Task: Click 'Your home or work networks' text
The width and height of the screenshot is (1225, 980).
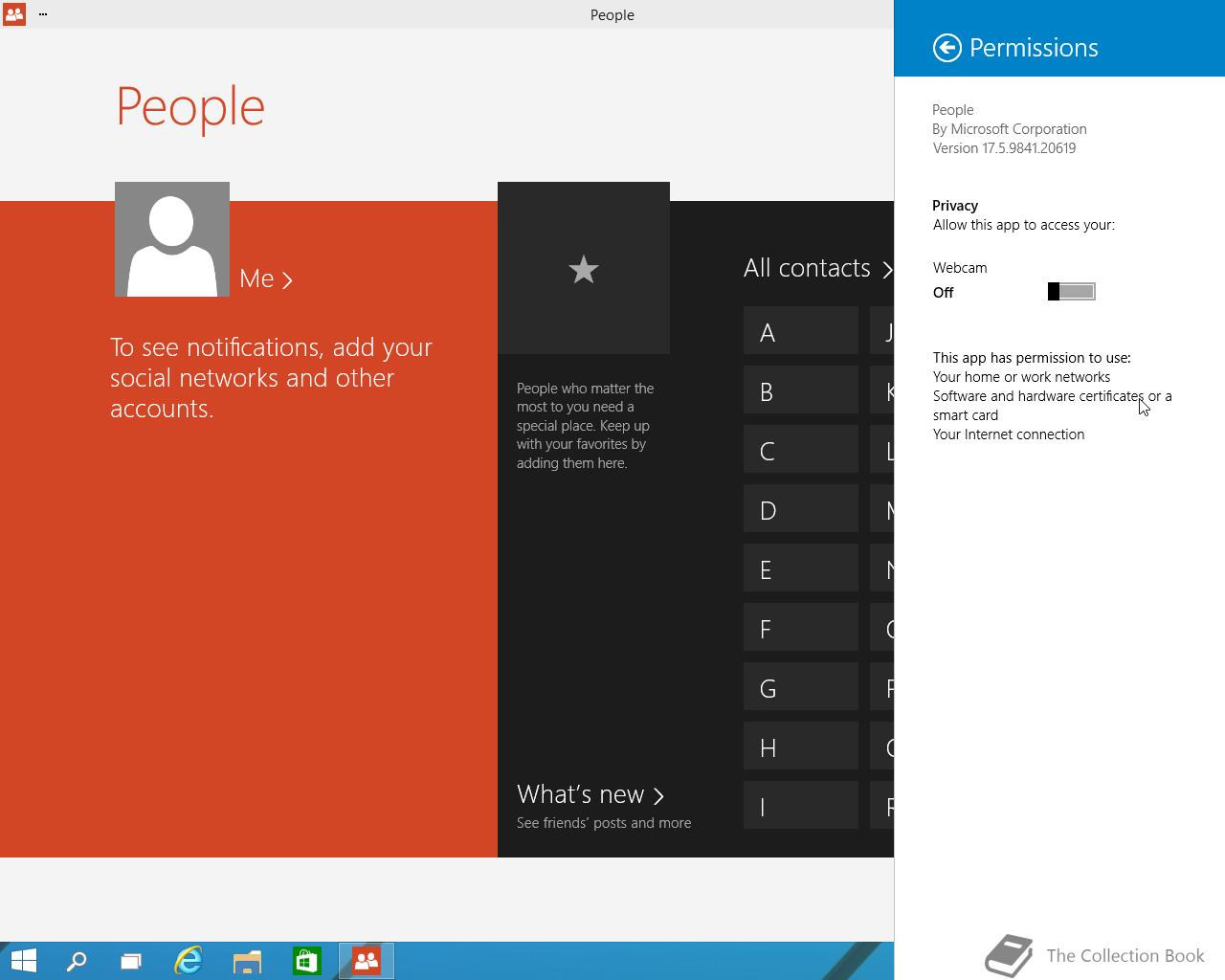Action: (x=1021, y=377)
